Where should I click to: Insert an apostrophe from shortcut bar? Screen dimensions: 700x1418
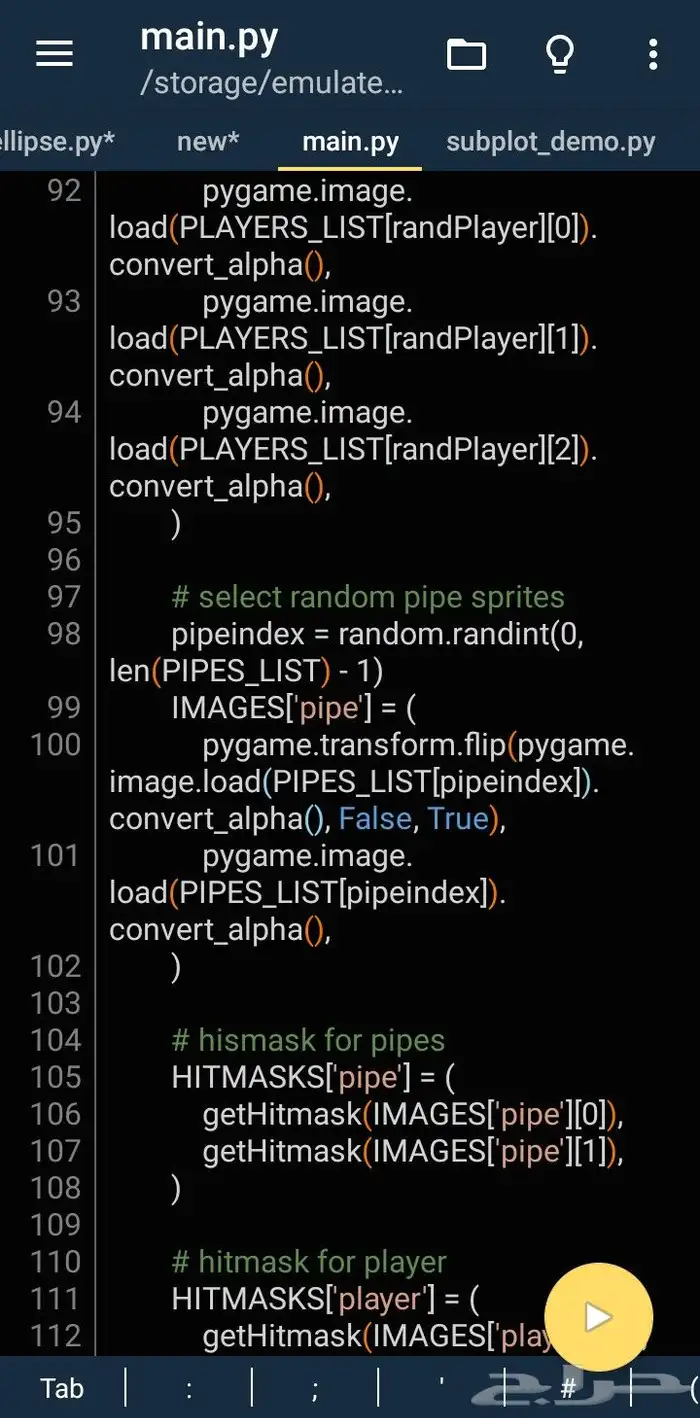tap(441, 1388)
